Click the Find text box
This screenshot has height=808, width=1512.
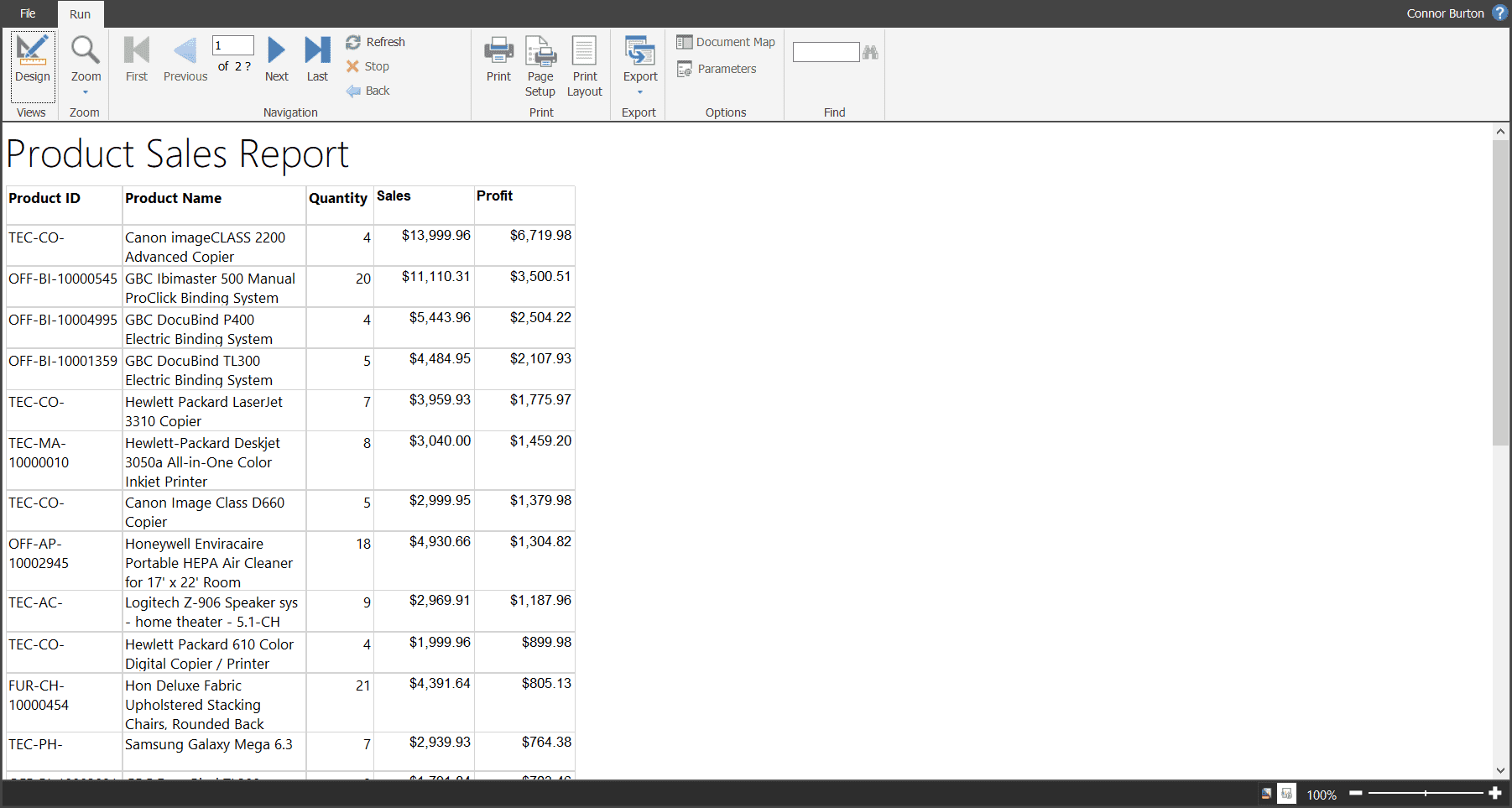pos(826,52)
